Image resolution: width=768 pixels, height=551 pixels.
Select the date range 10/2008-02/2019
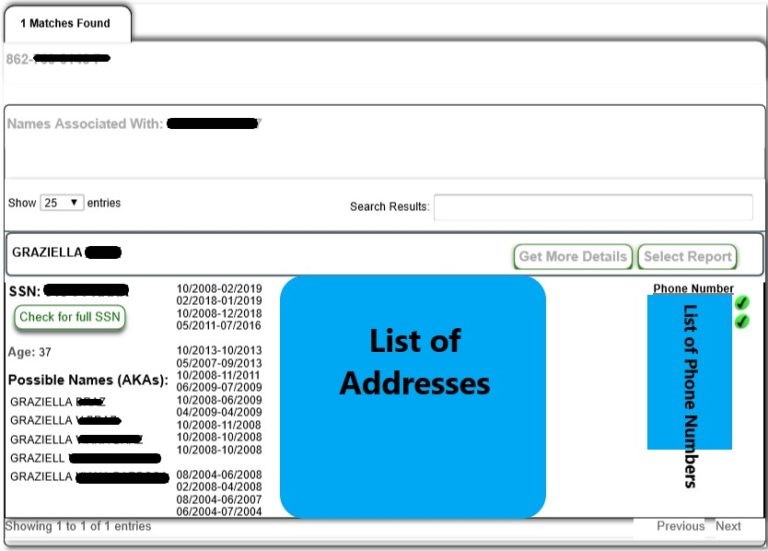tap(219, 288)
